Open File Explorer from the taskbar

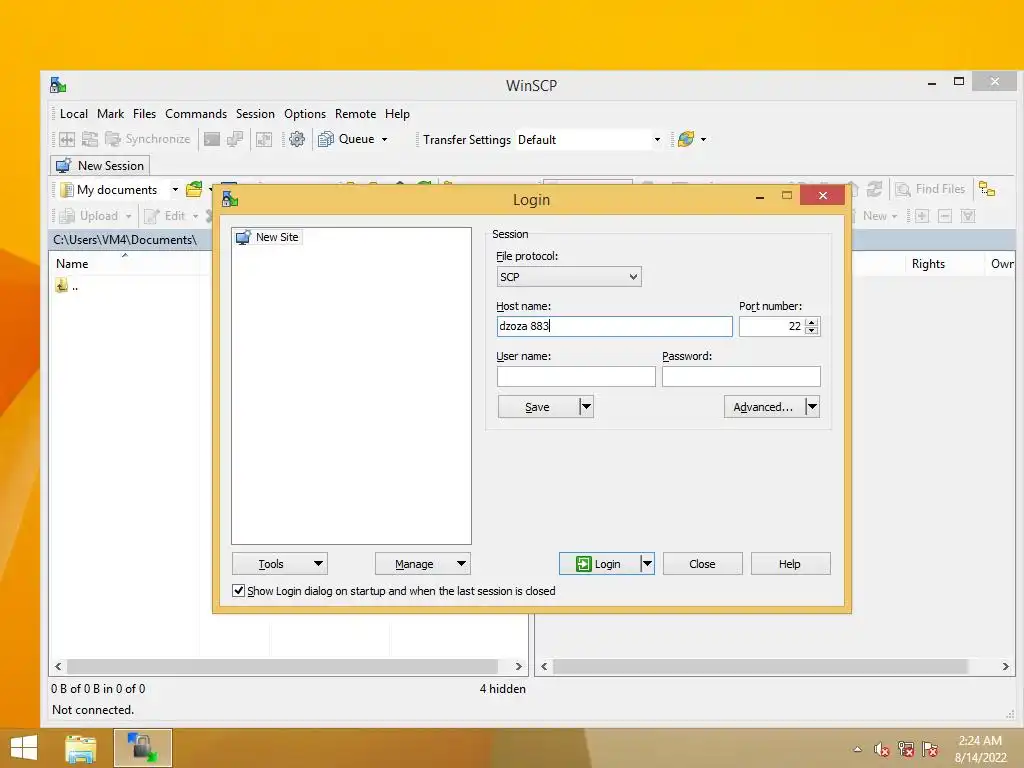(81, 748)
